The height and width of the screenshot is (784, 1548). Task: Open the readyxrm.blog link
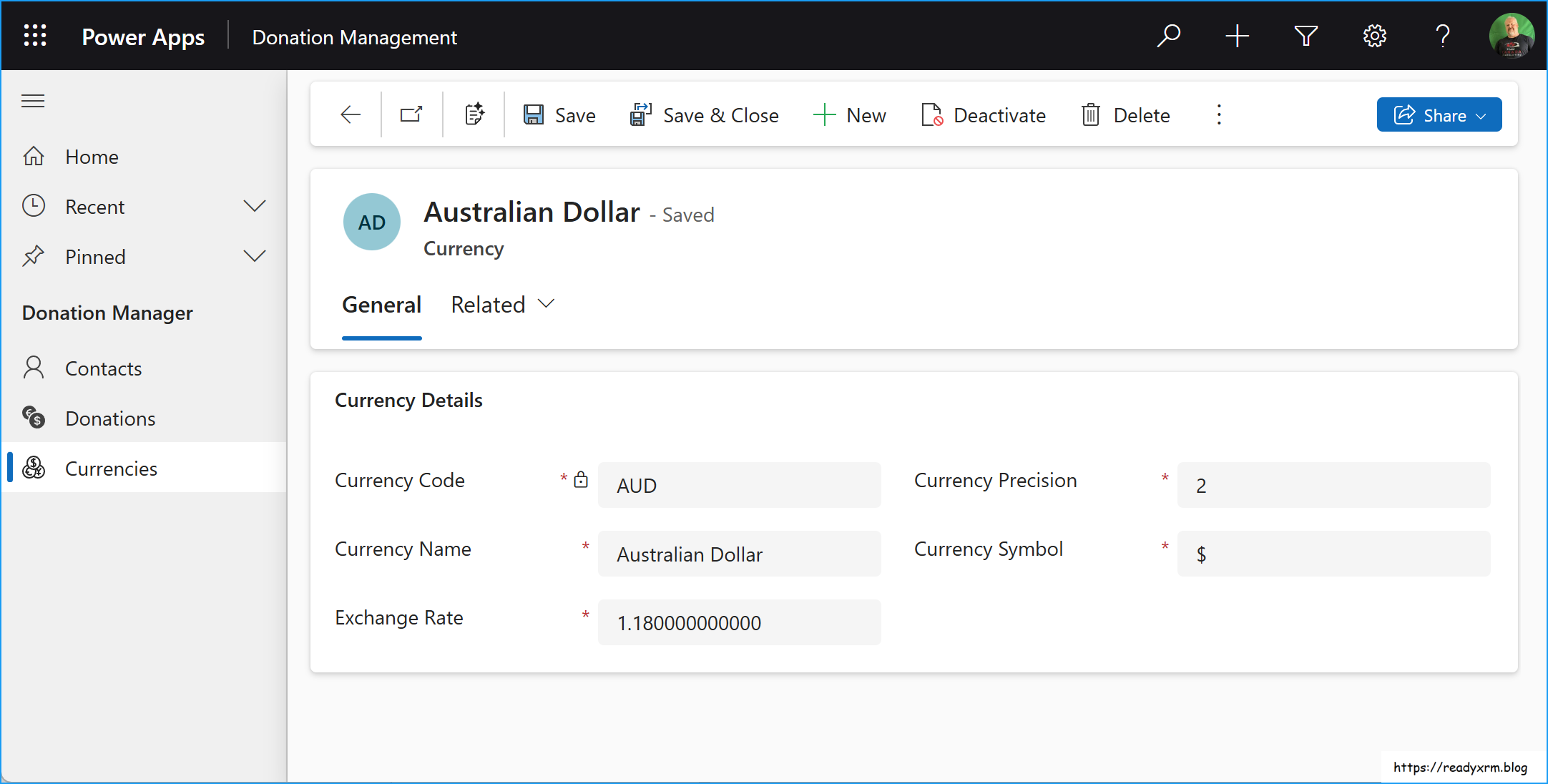(x=1459, y=767)
